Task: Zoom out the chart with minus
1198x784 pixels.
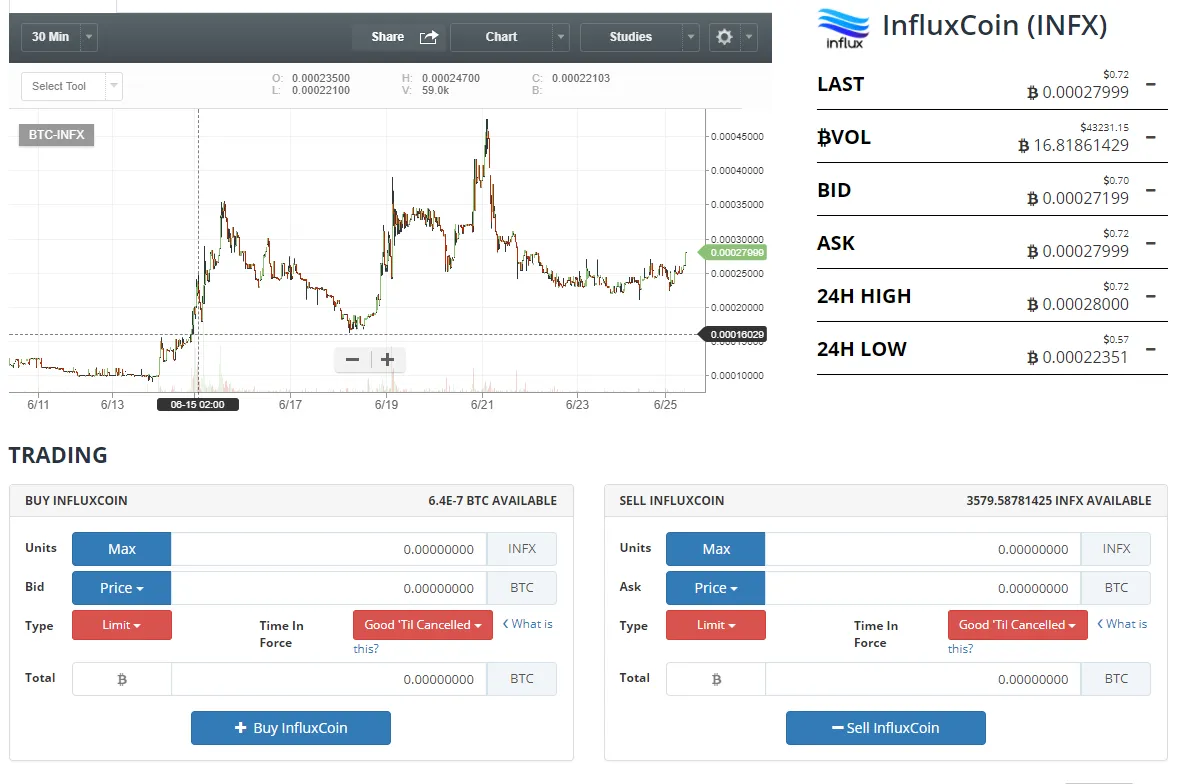Action: pyautogui.click(x=352, y=359)
